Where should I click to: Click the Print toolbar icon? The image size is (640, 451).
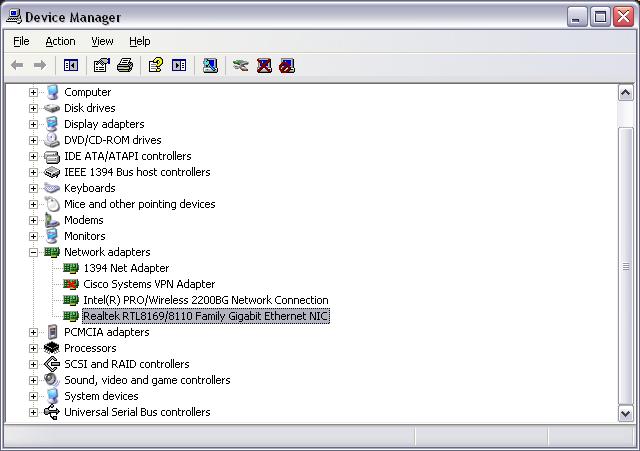(x=125, y=65)
